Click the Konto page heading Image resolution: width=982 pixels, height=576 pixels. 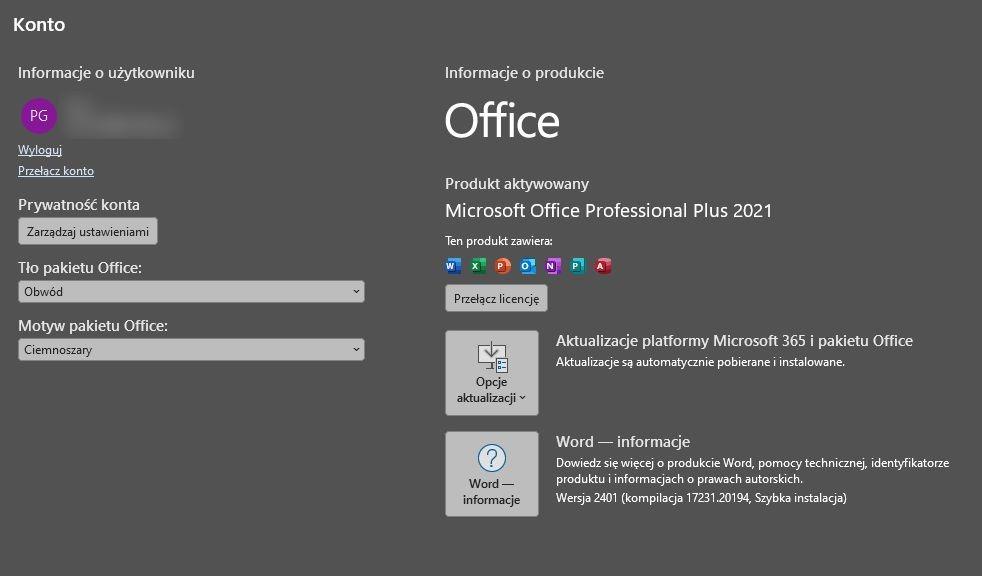pos(39,24)
